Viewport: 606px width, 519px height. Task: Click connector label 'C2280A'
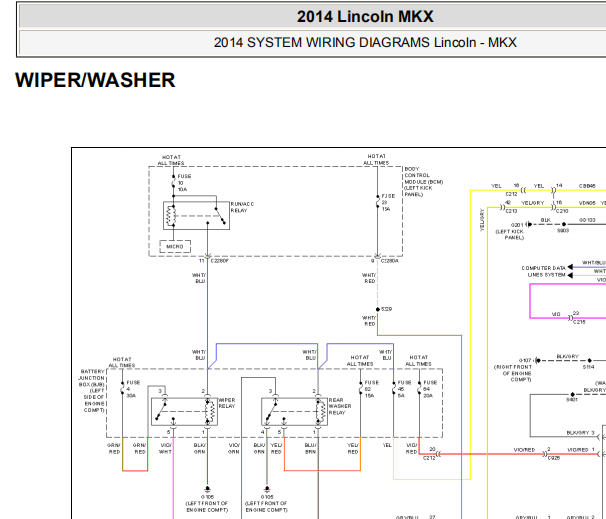389,261
